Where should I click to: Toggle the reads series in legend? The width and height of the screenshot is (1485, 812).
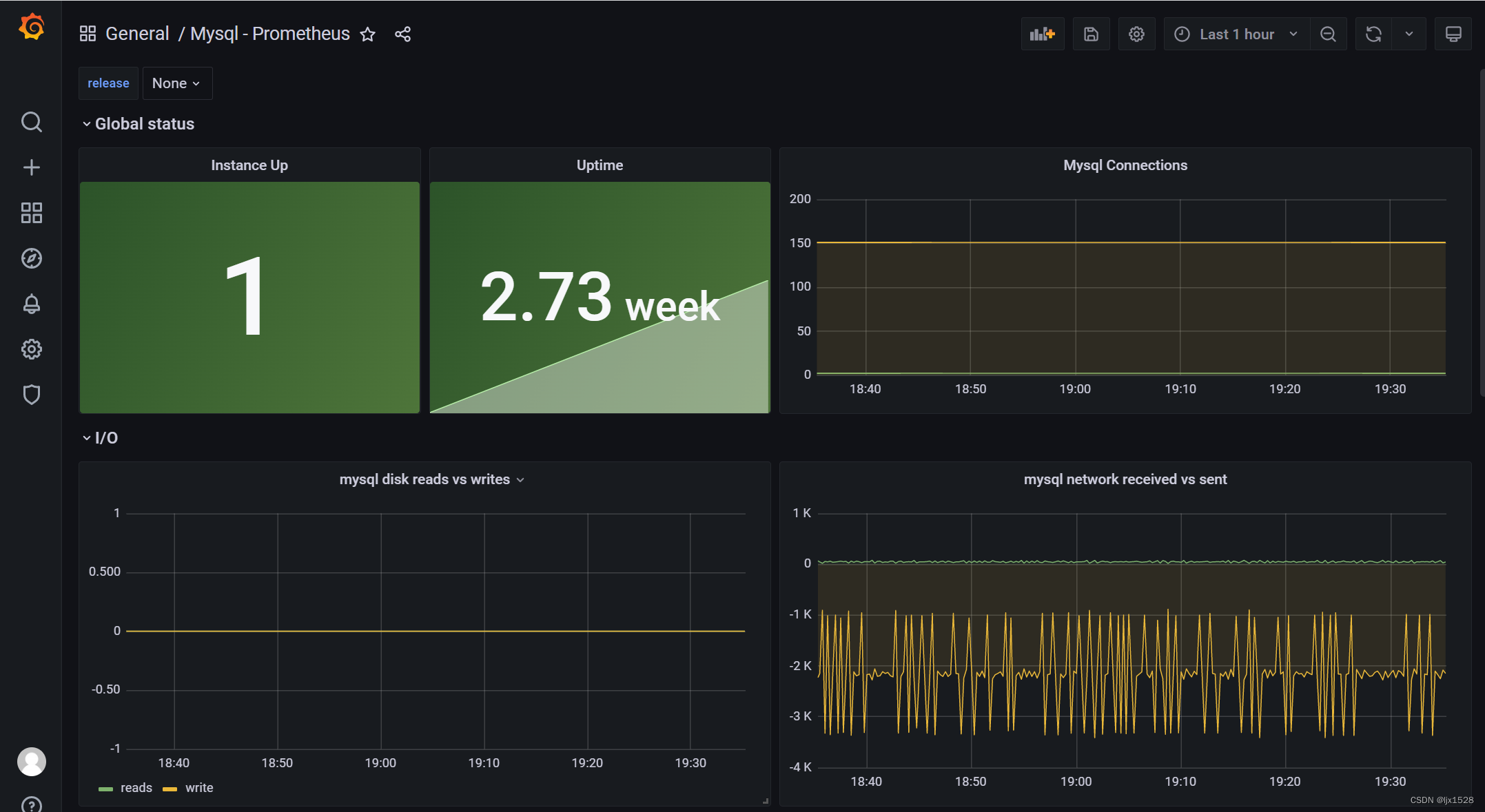point(136,788)
